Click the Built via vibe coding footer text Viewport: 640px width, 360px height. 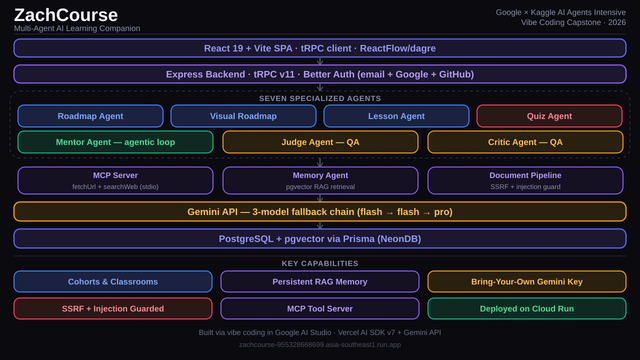click(x=320, y=332)
